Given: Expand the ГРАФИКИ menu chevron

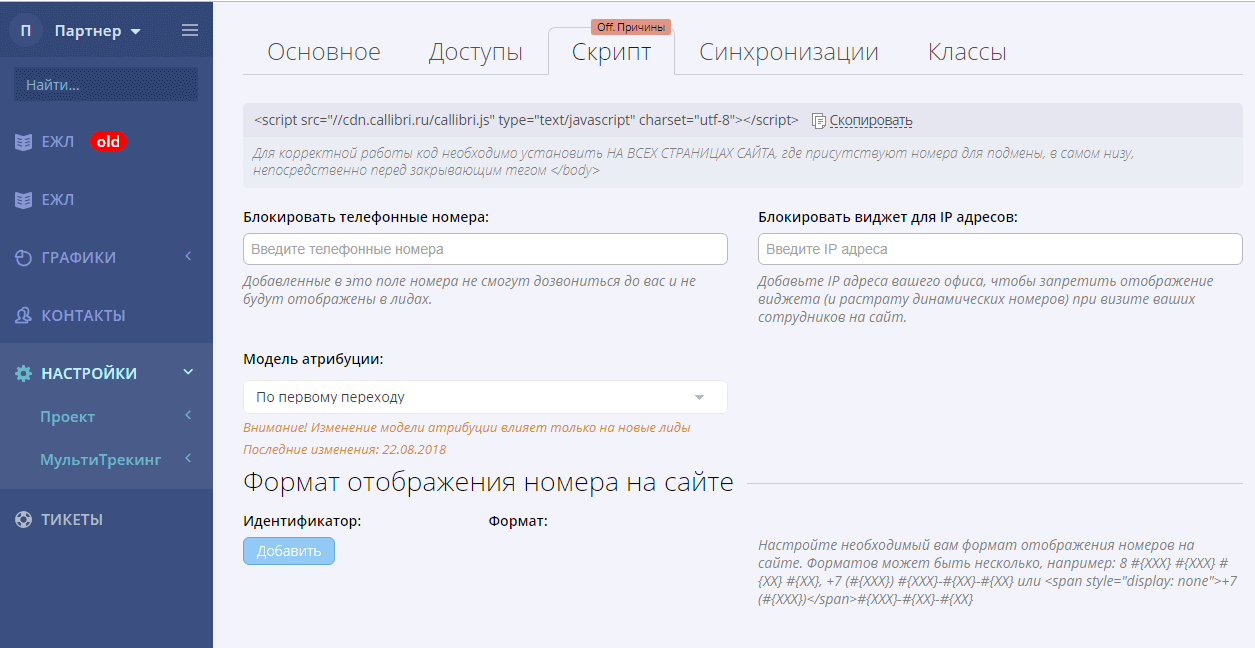Looking at the screenshot, I should coord(188,257).
